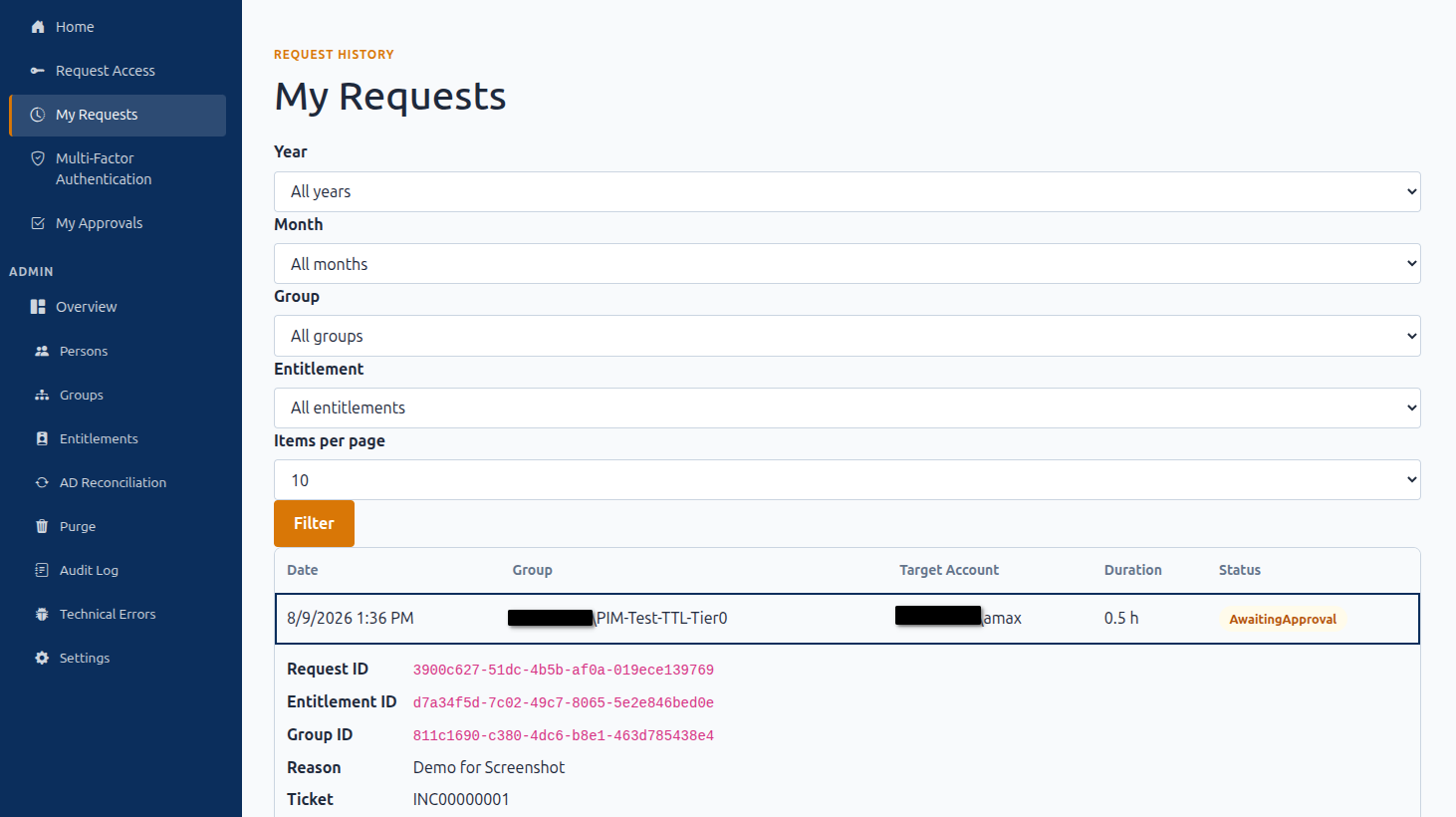The width and height of the screenshot is (1456, 817).
Task: Click the AD Reconciliation sync icon
Action: [42, 482]
